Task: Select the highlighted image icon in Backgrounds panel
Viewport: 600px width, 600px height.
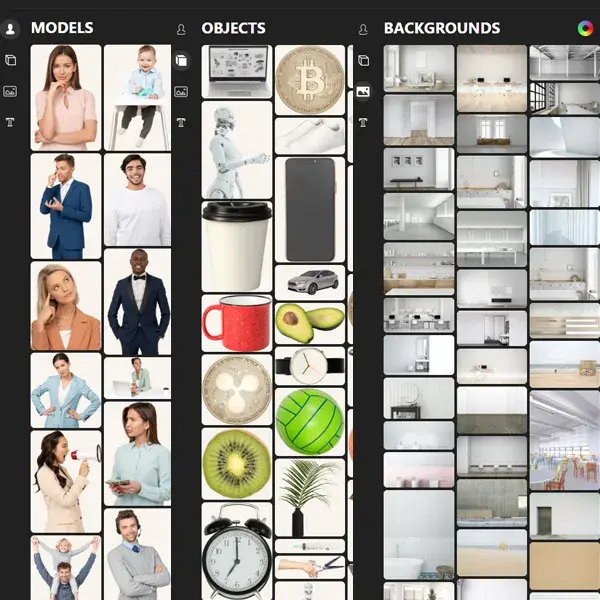Action: [363, 91]
